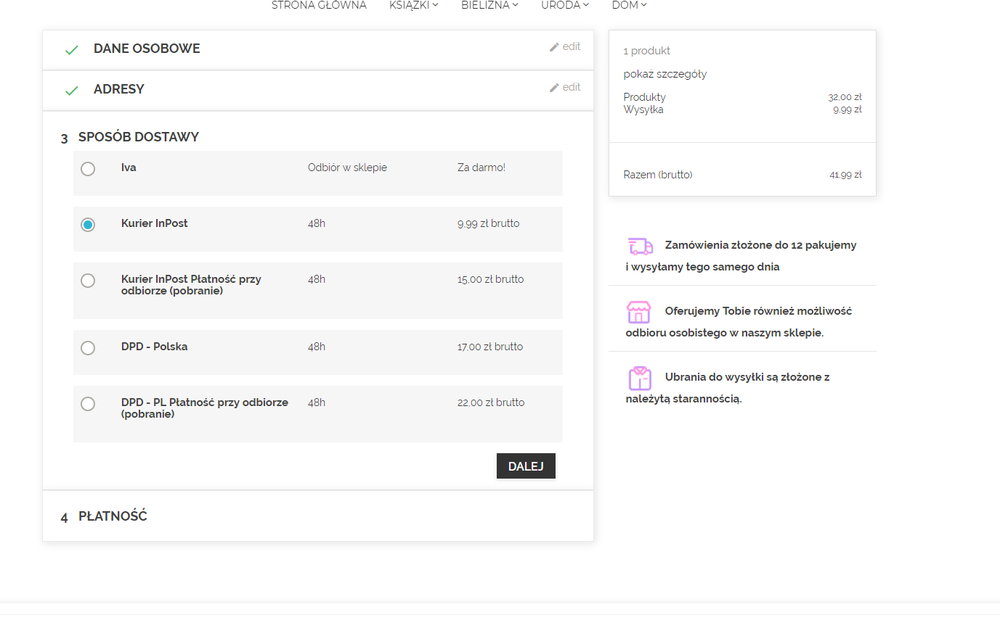Choose DPD - PL Płatność przy odbiorze radio
The image size is (1000, 620).
tap(88, 404)
